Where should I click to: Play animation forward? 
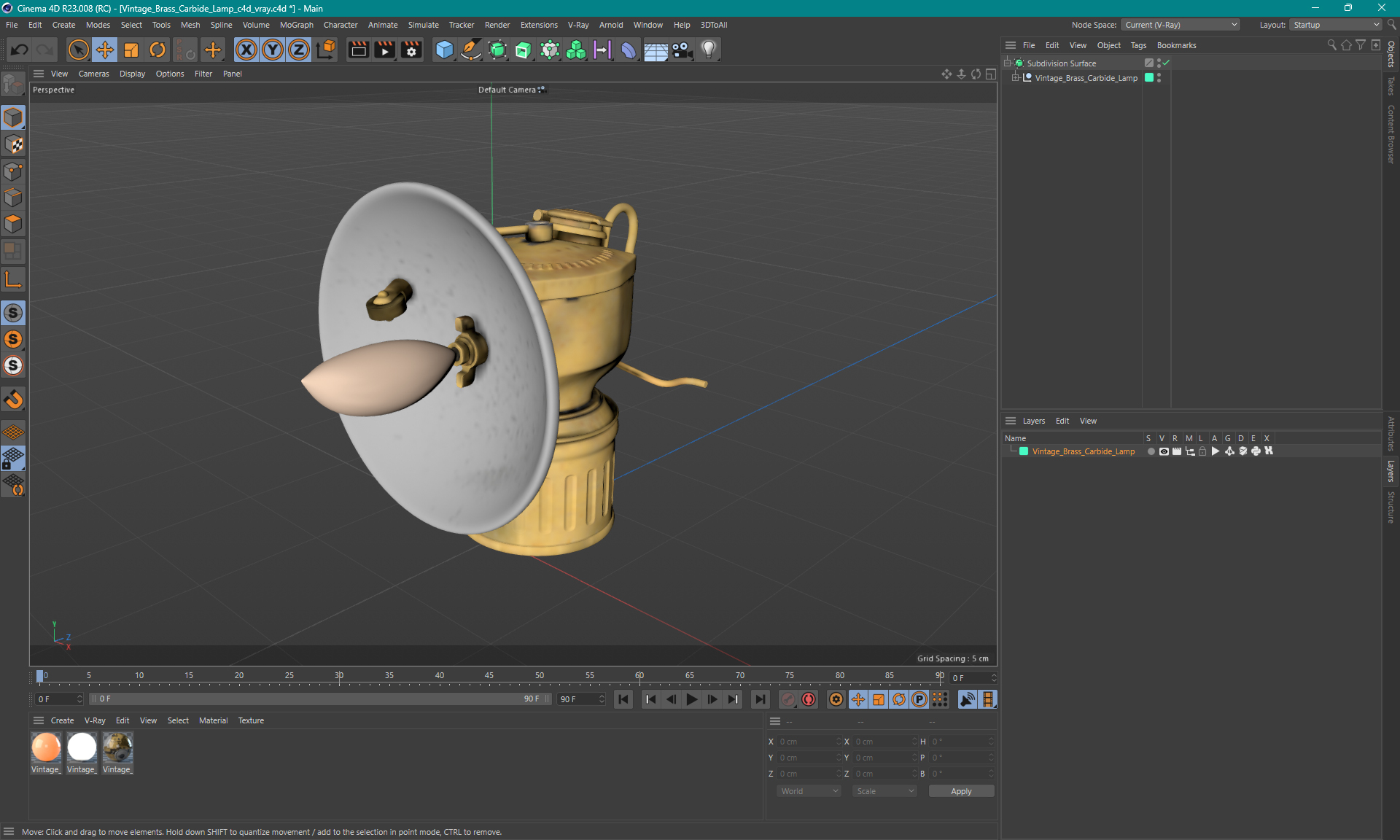tap(691, 699)
